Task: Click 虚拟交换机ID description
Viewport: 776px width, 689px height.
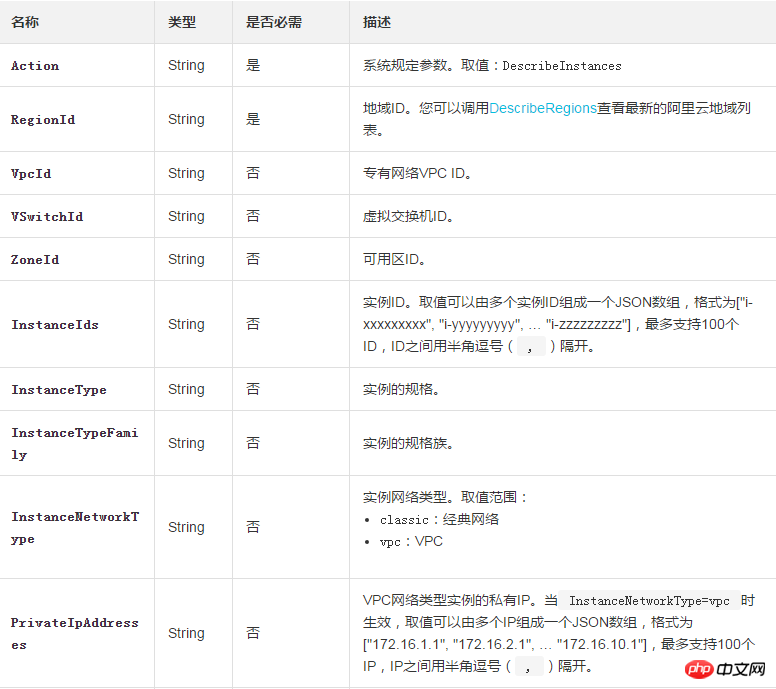Action: [408, 216]
